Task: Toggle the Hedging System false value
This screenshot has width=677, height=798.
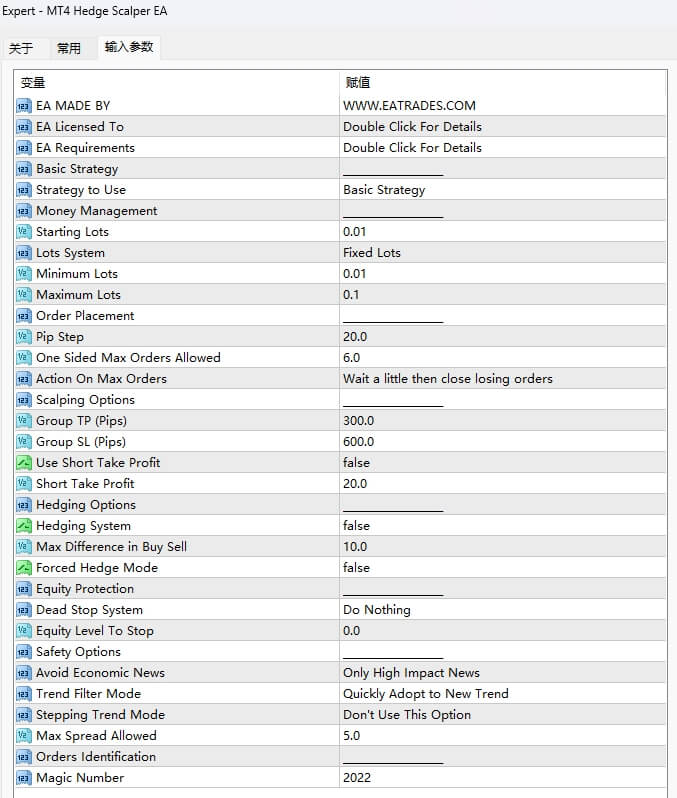Action: [x=356, y=526]
